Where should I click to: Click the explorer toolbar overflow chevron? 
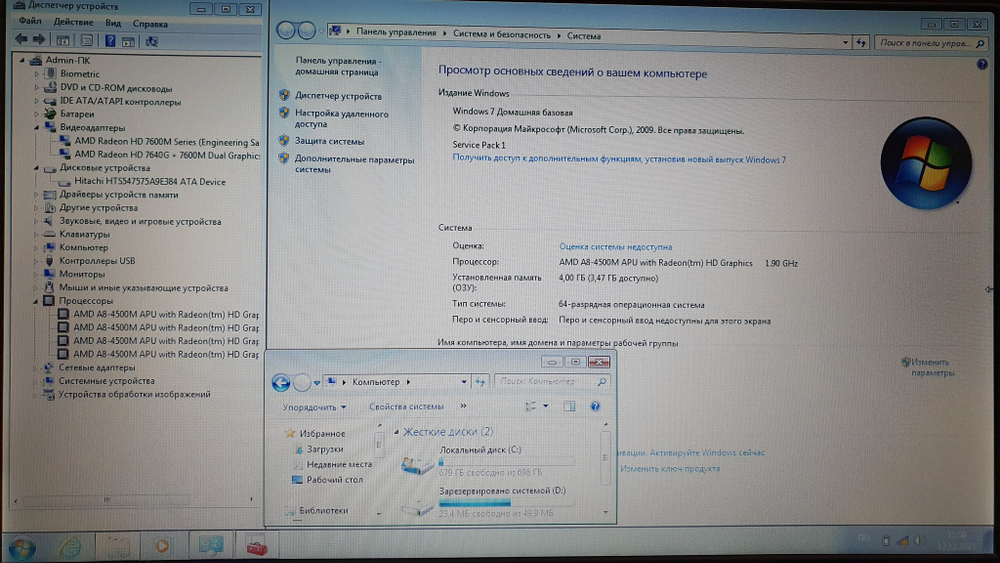pyautogui.click(x=464, y=406)
